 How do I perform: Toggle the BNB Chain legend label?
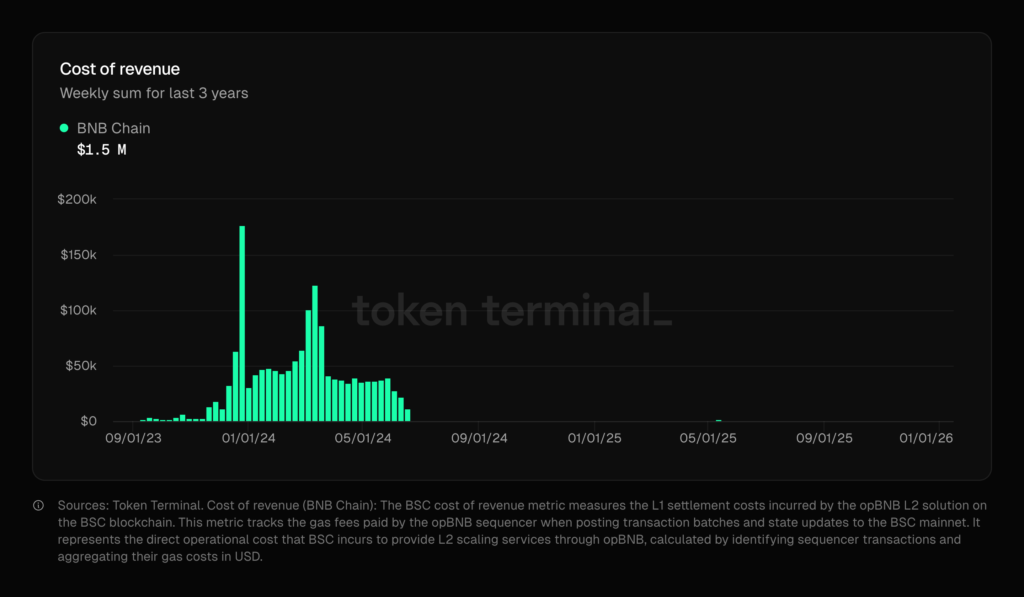click(113, 128)
